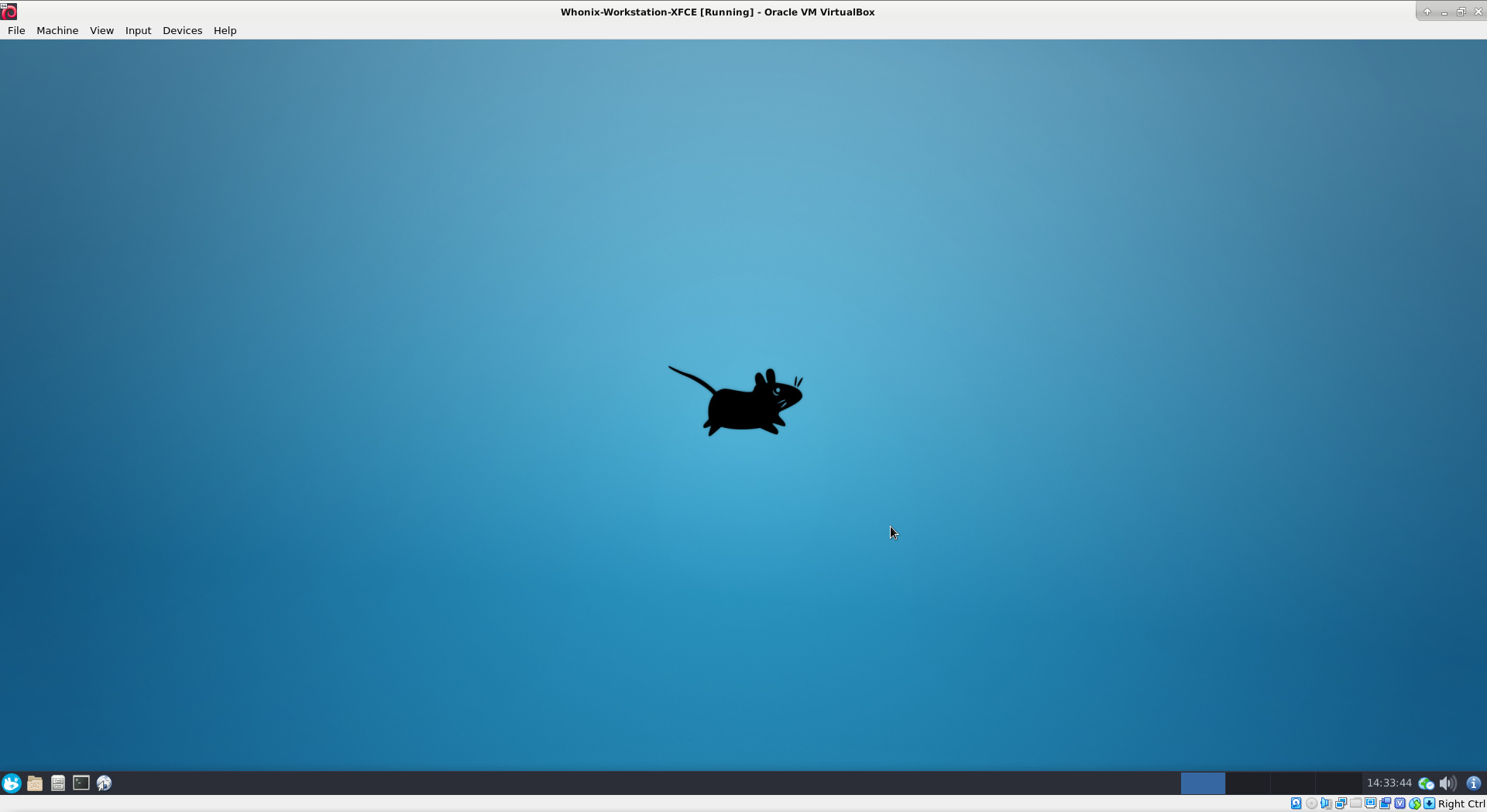Open the Help menu
The width and height of the screenshot is (1487, 812).
tap(225, 30)
